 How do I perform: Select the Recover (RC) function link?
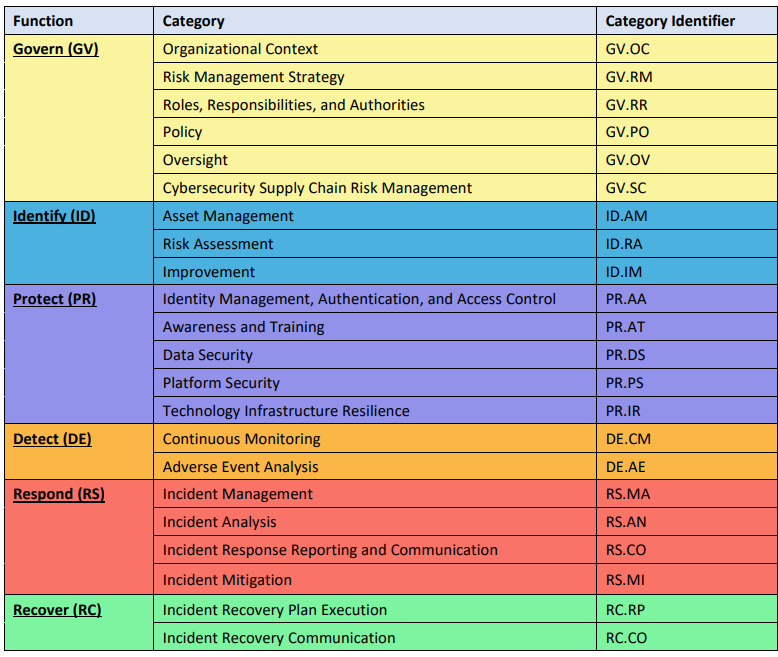pyautogui.click(x=57, y=610)
